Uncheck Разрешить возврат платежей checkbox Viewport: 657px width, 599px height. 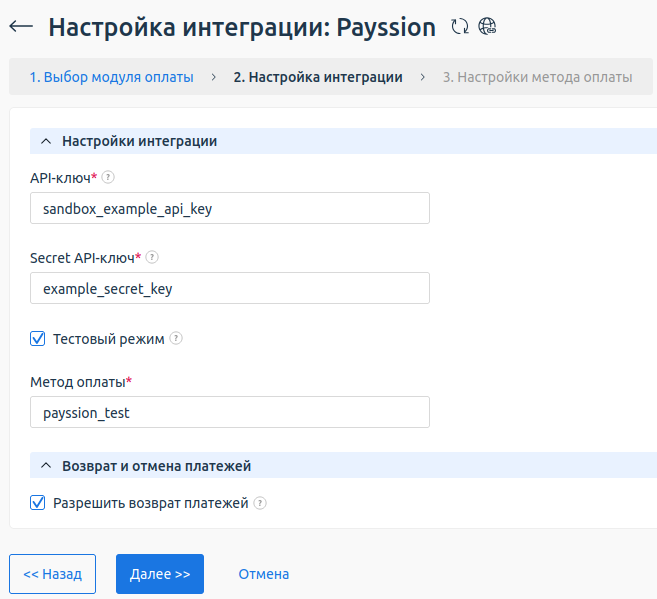point(38,503)
